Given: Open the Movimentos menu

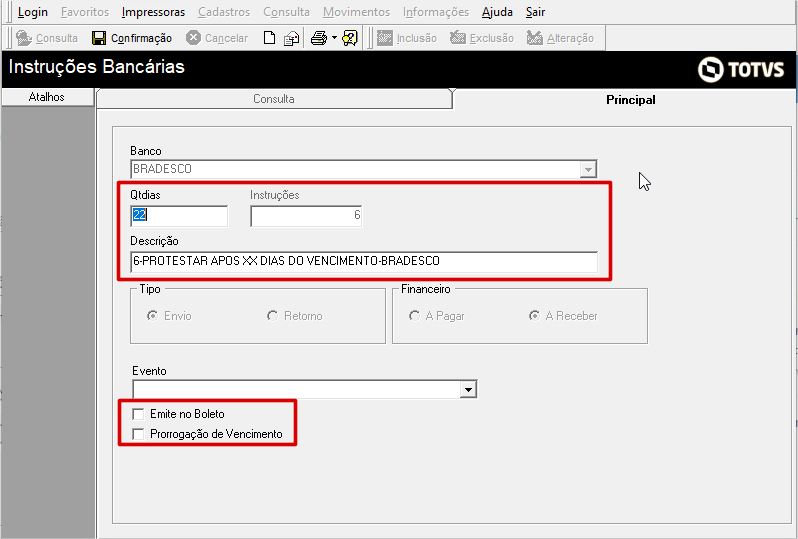Looking at the screenshot, I should point(356,12).
